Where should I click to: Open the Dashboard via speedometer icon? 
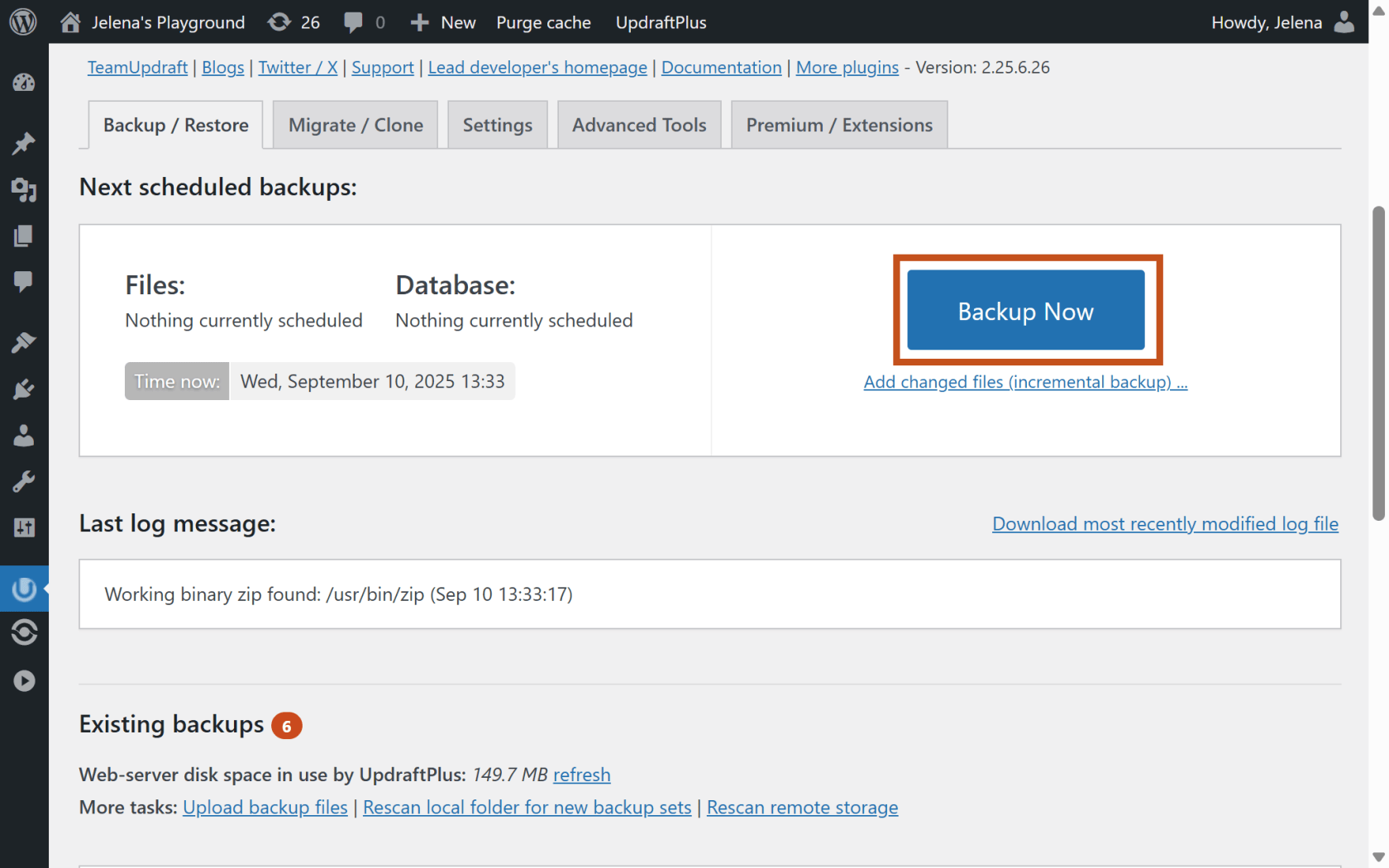tap(24, 83)
